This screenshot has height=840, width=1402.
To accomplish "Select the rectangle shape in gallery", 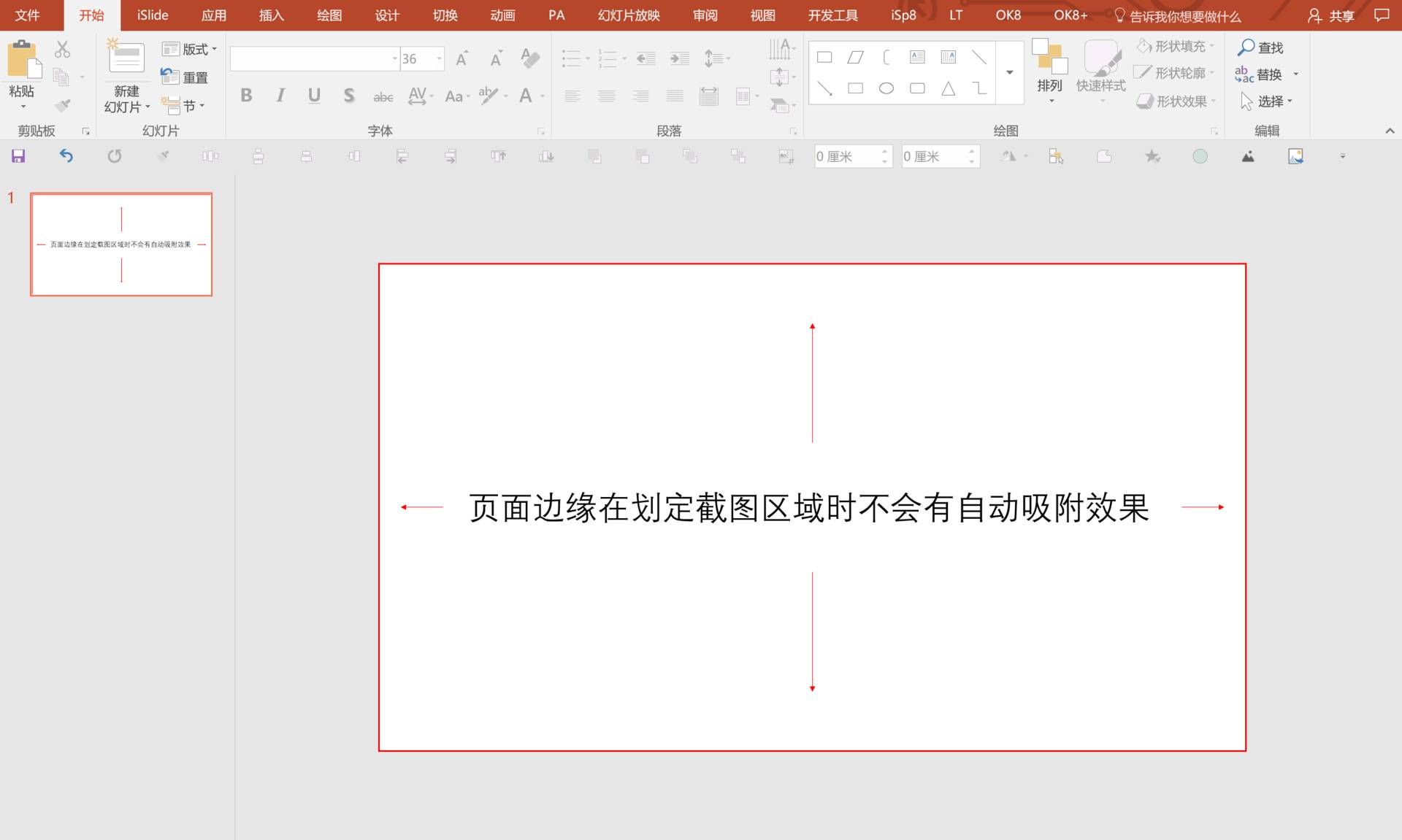I will click(x=824, y=57).
